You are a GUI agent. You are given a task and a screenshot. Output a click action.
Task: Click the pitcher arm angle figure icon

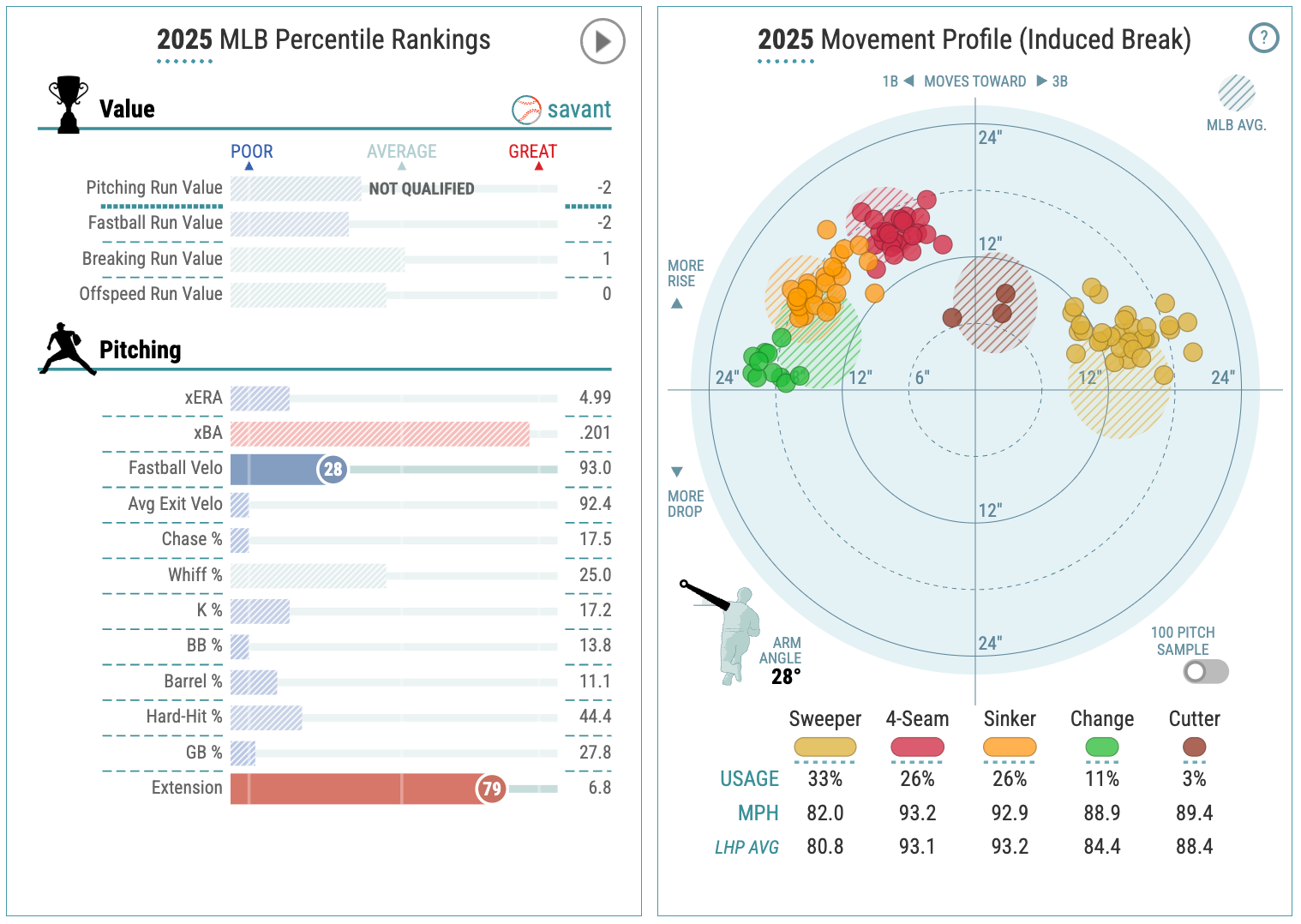coord(733,633)
